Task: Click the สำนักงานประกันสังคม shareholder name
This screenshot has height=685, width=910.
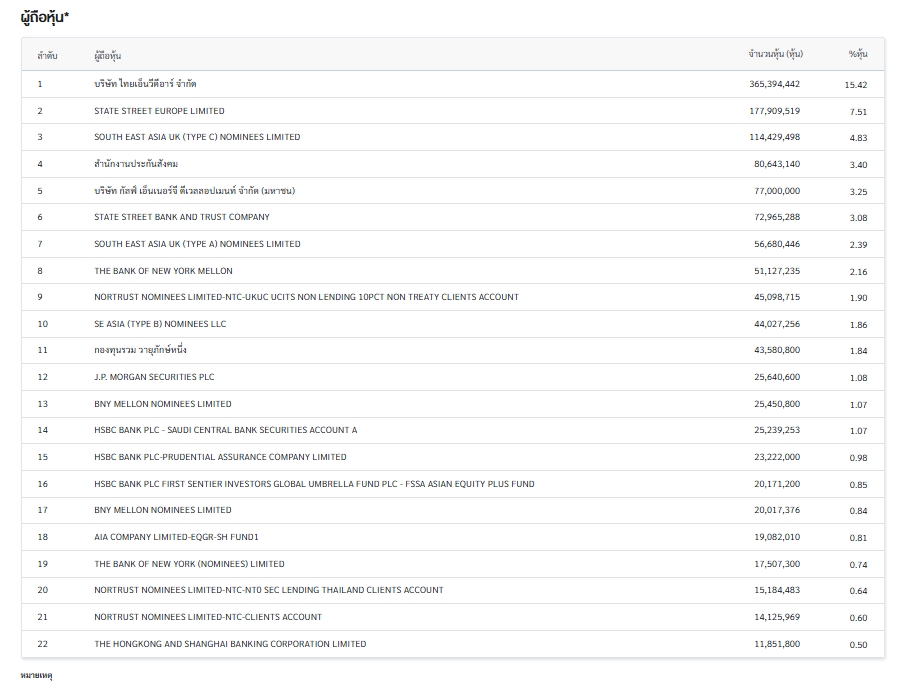Action: [x=136, y=164]
